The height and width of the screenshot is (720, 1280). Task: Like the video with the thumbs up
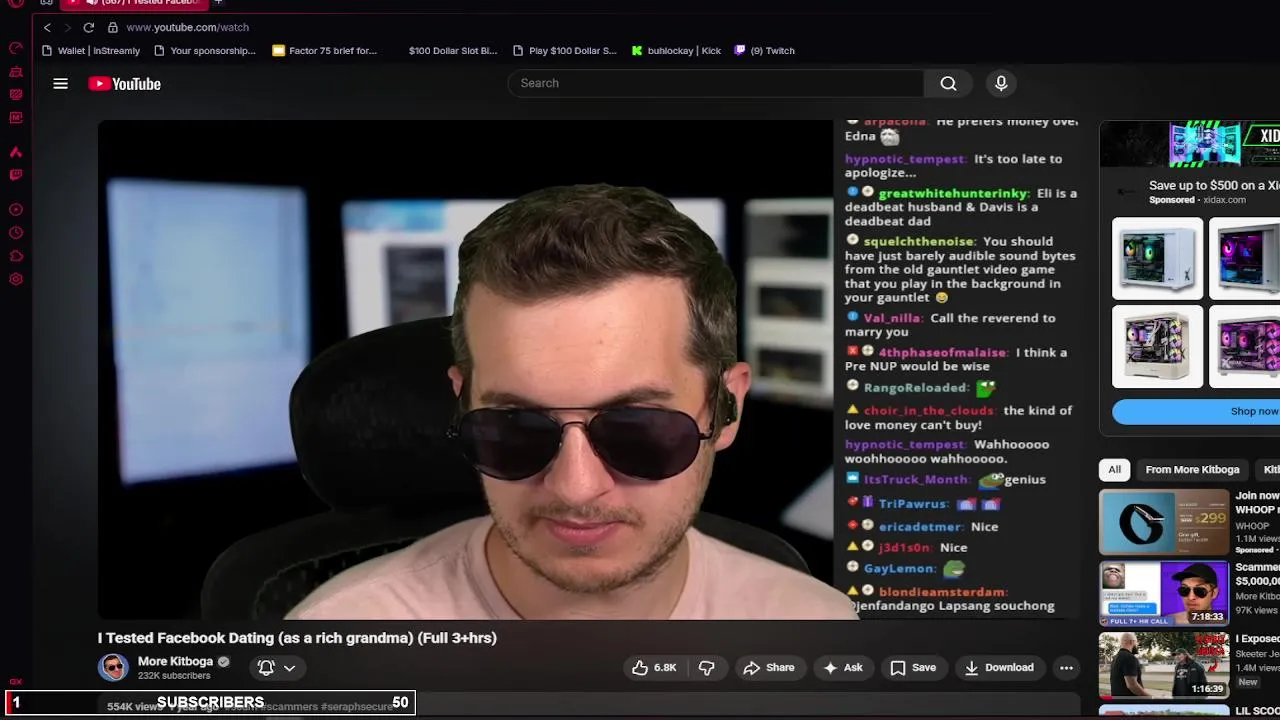(x=654, y=667)
